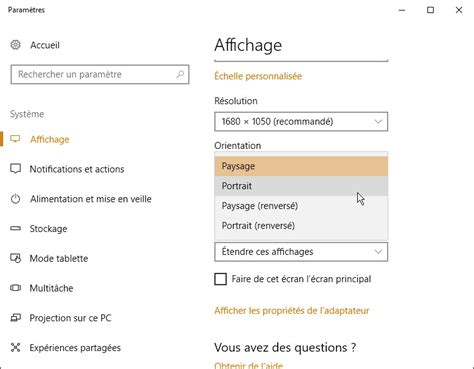The width and height of the screenshot is (474, 369).
Task: Click 'Afficher les propriétés de l'adaptateur' link
Action: 292,311
